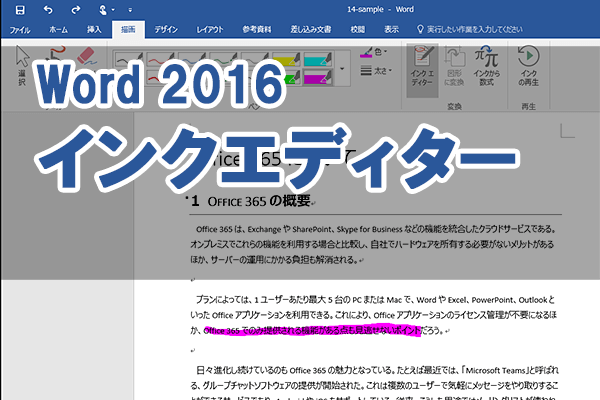Redo the last undone action
This screenshot has height=400, width=600.
point(75,10)
